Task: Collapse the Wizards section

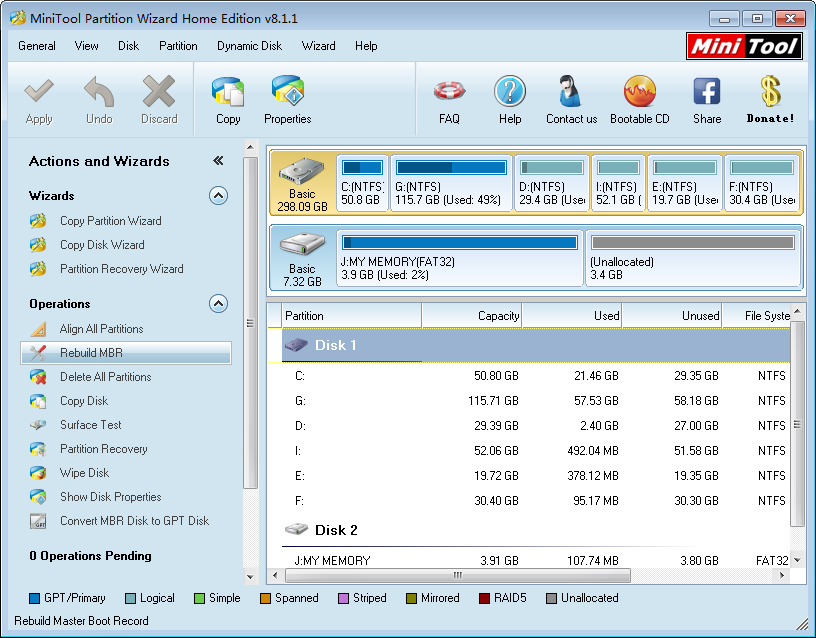Action: [x=219, y=196]
